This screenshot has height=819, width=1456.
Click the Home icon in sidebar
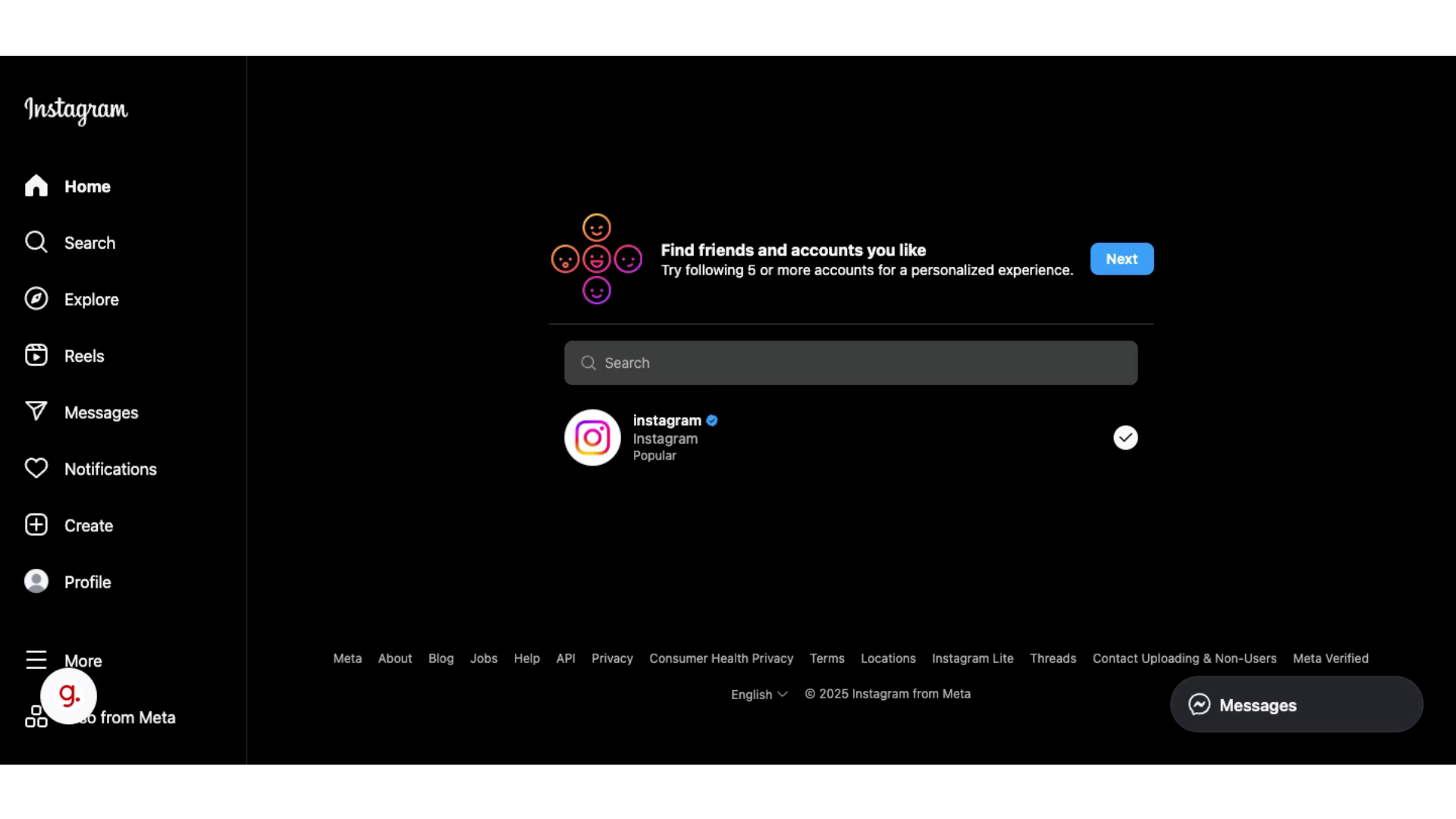[x=36, y=186]
